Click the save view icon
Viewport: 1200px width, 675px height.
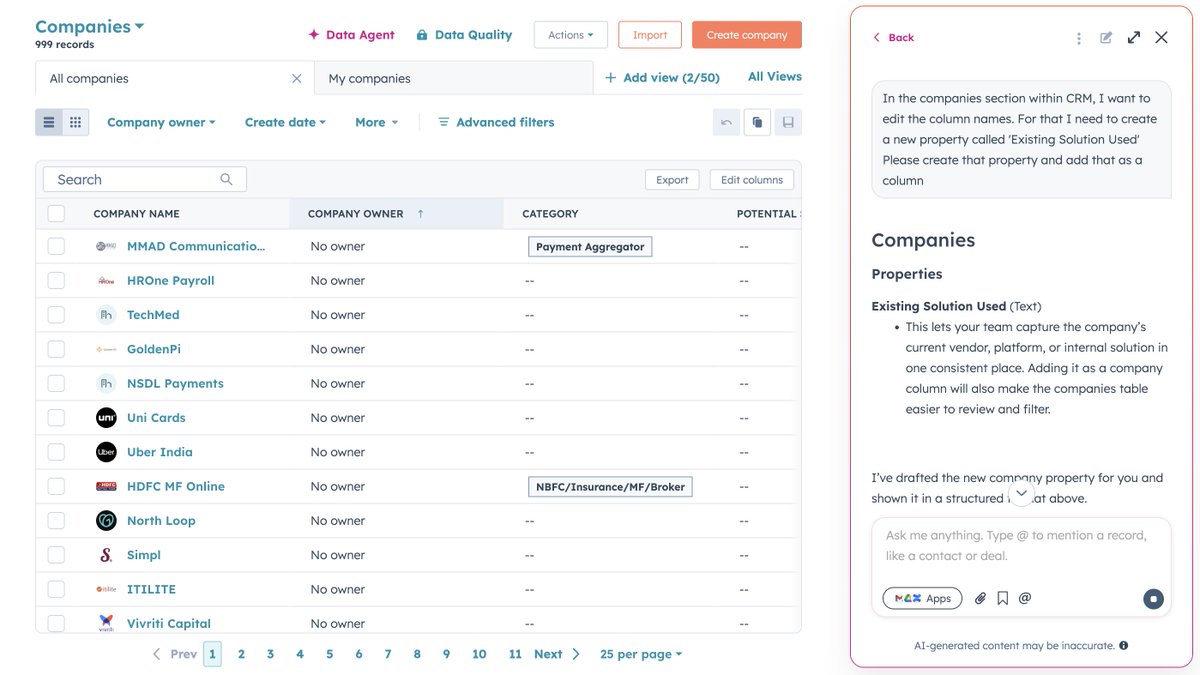tap(788, 122)
